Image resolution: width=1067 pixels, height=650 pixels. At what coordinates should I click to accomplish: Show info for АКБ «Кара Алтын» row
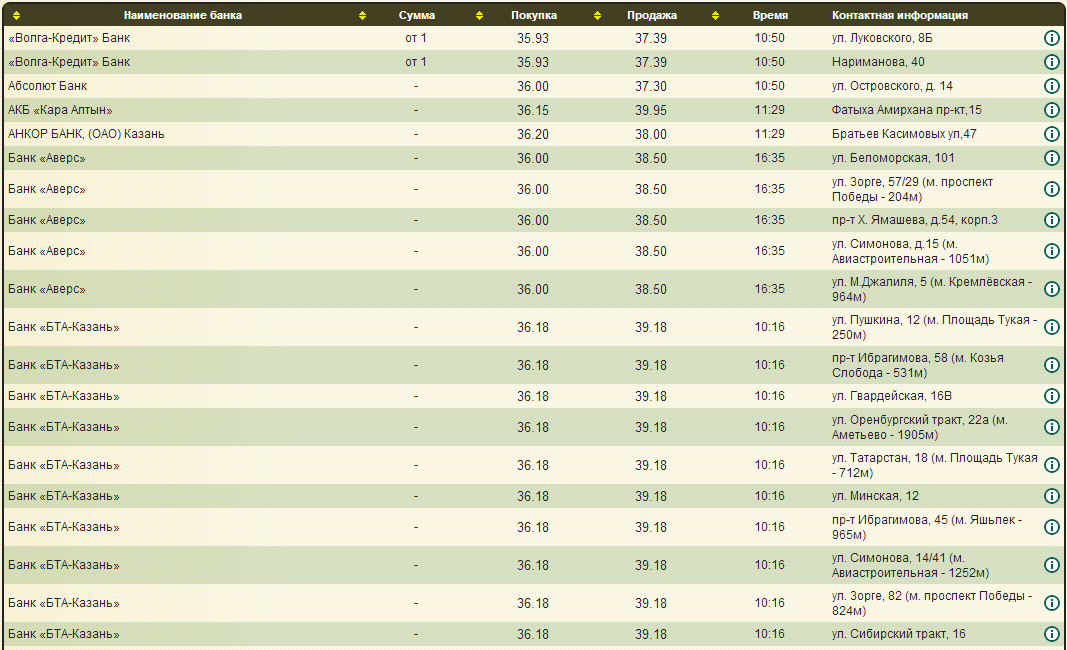1051,110
